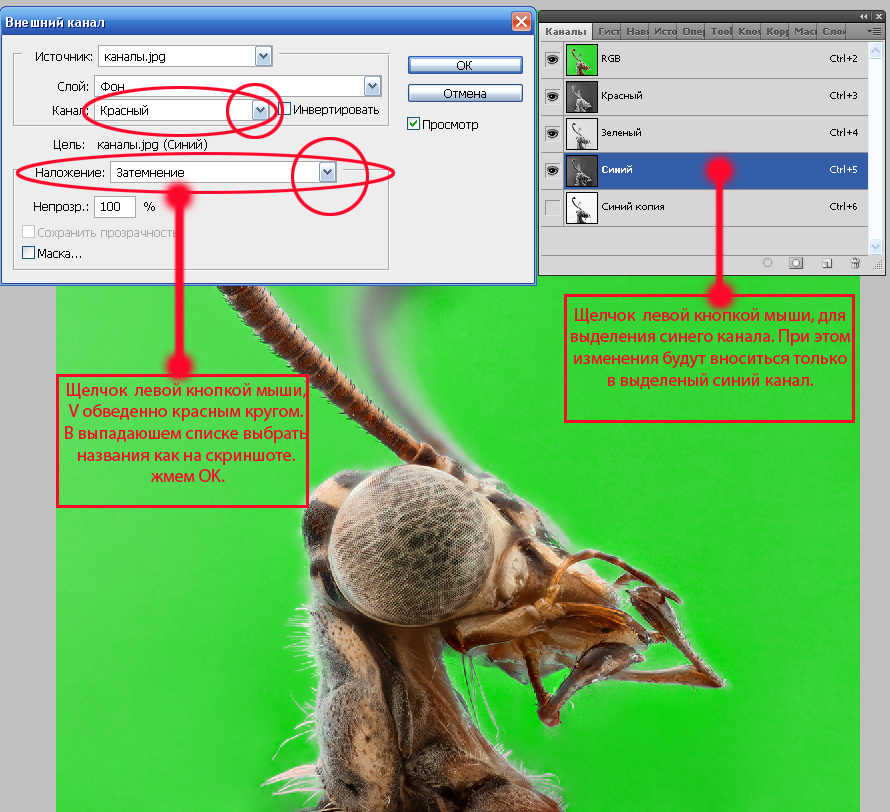Screen dimensions: 890x812
Task: Close the Apply Image dialog via X
Action: [520, 21]
